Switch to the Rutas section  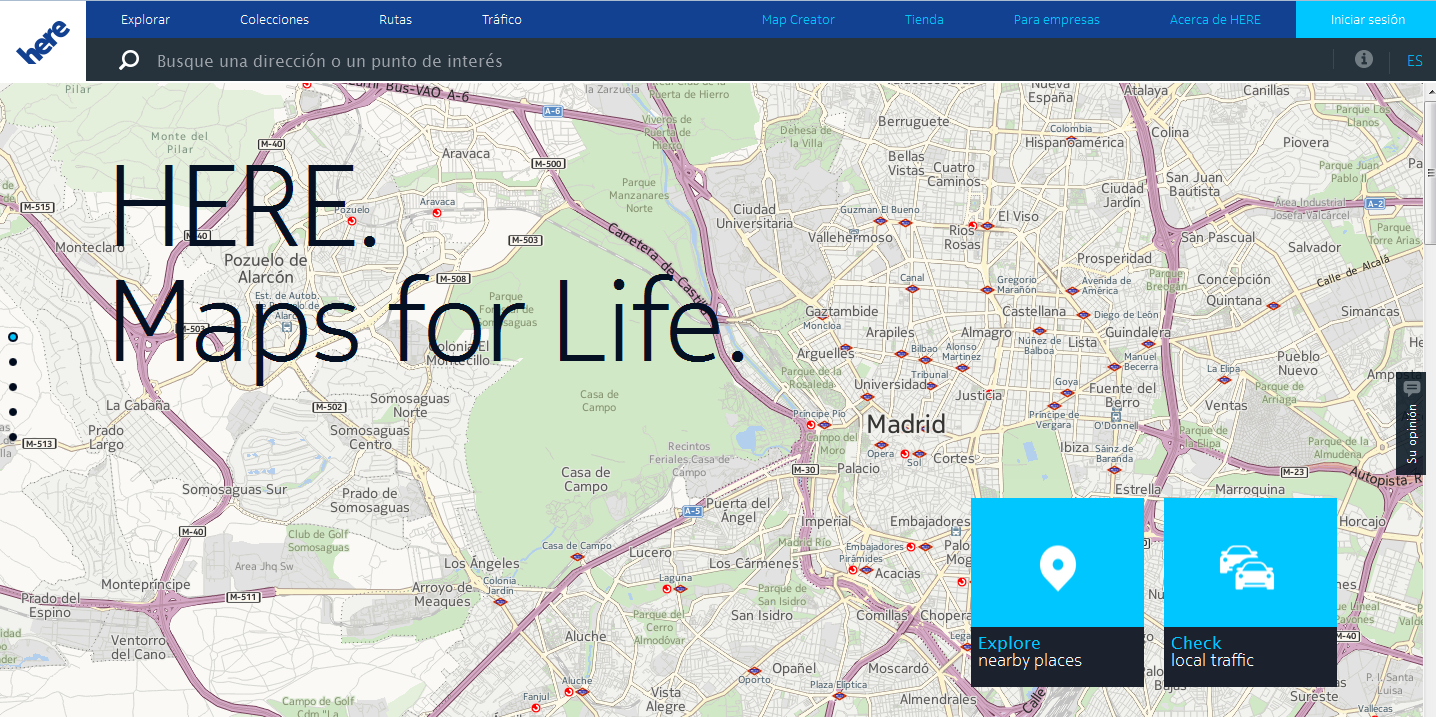click(x=395, y=20)
